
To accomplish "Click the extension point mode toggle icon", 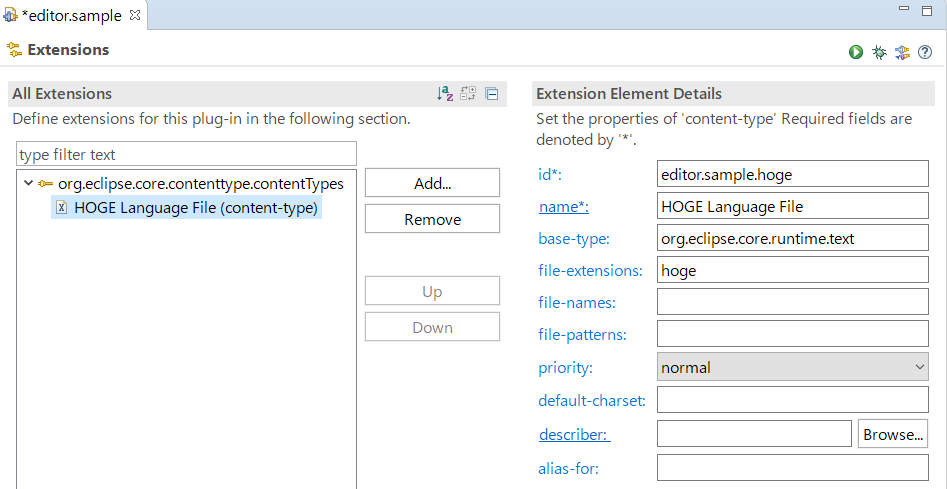I will tap(468, 94).
